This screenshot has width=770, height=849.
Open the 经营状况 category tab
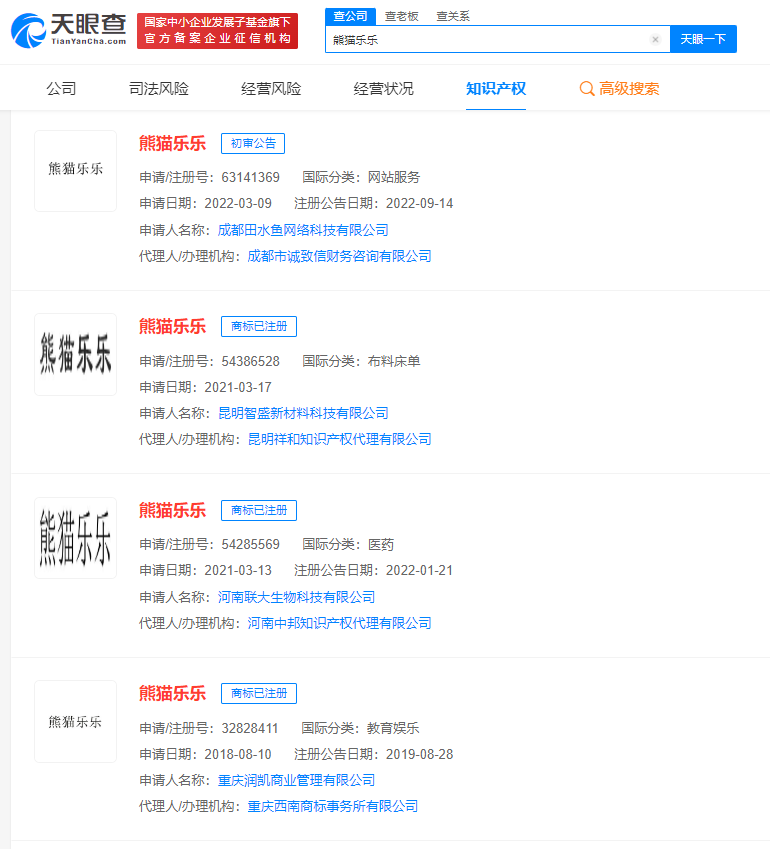tap(383, 88)
